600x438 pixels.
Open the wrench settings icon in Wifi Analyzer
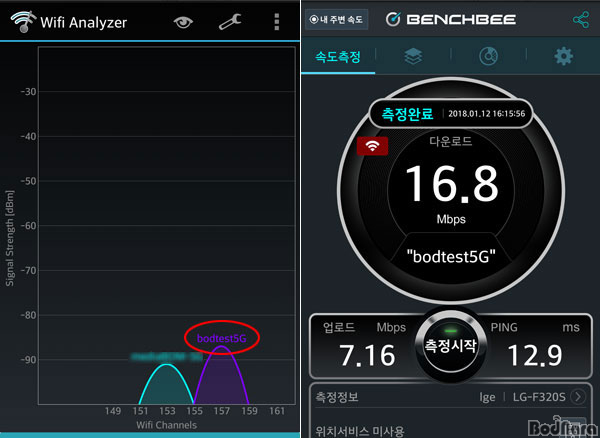point(230,22)
